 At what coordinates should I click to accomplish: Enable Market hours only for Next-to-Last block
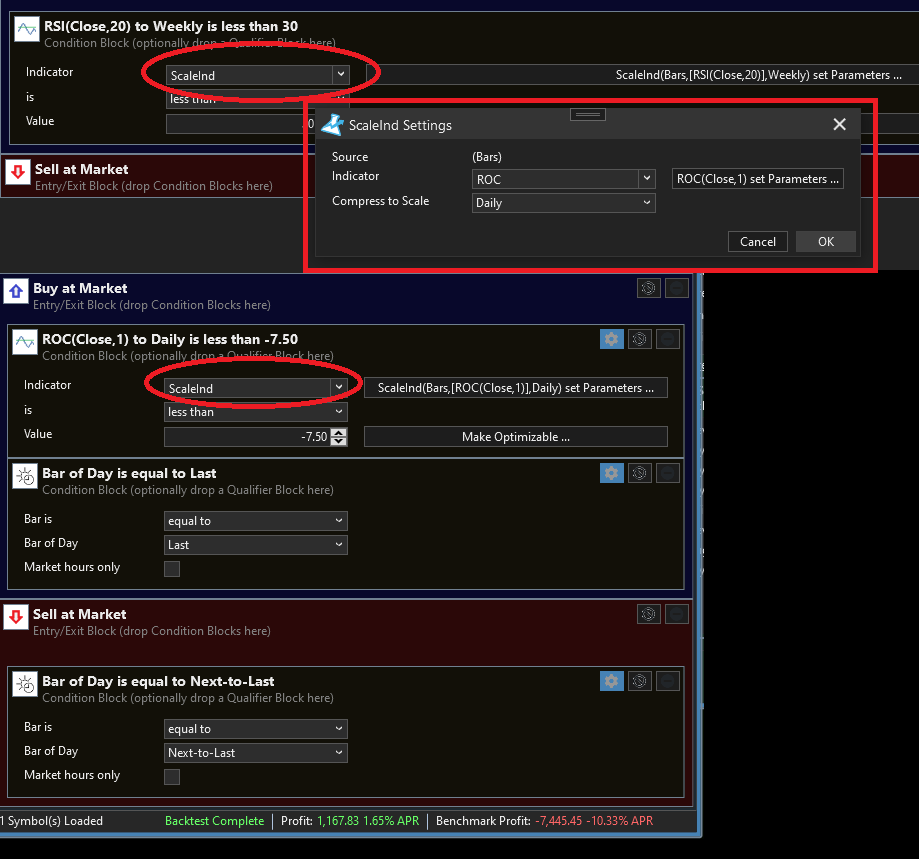172,776
